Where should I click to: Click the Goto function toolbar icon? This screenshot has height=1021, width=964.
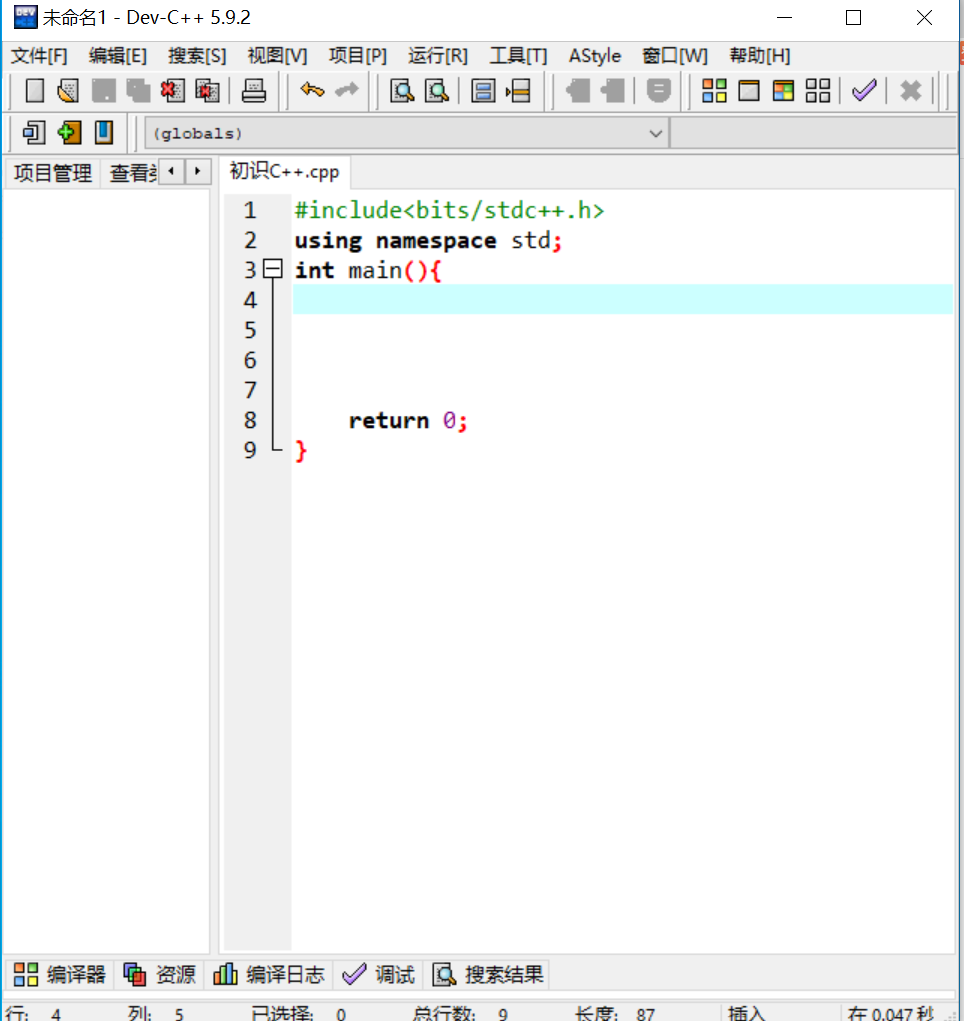(483, 91)
